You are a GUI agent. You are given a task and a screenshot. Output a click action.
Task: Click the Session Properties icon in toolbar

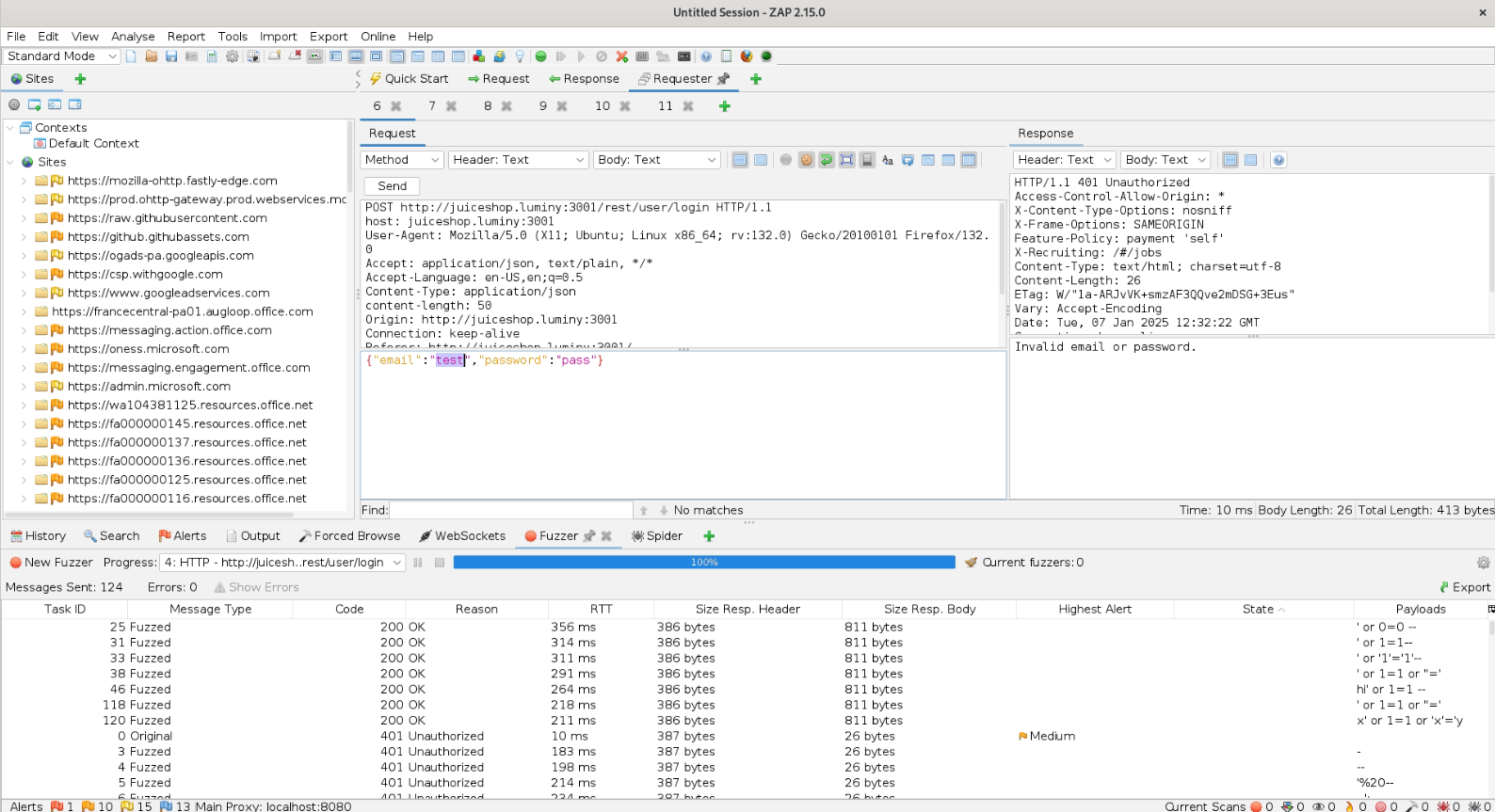tap(212, 56)
